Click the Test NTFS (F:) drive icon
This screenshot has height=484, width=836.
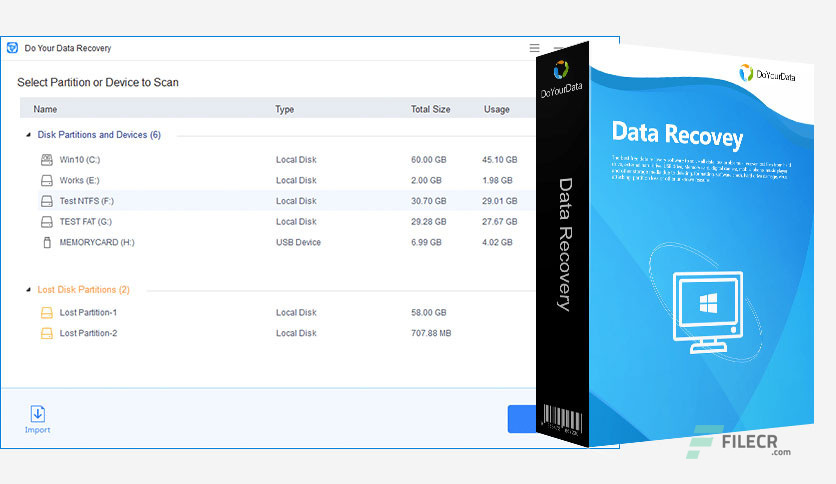pos(47,201)
